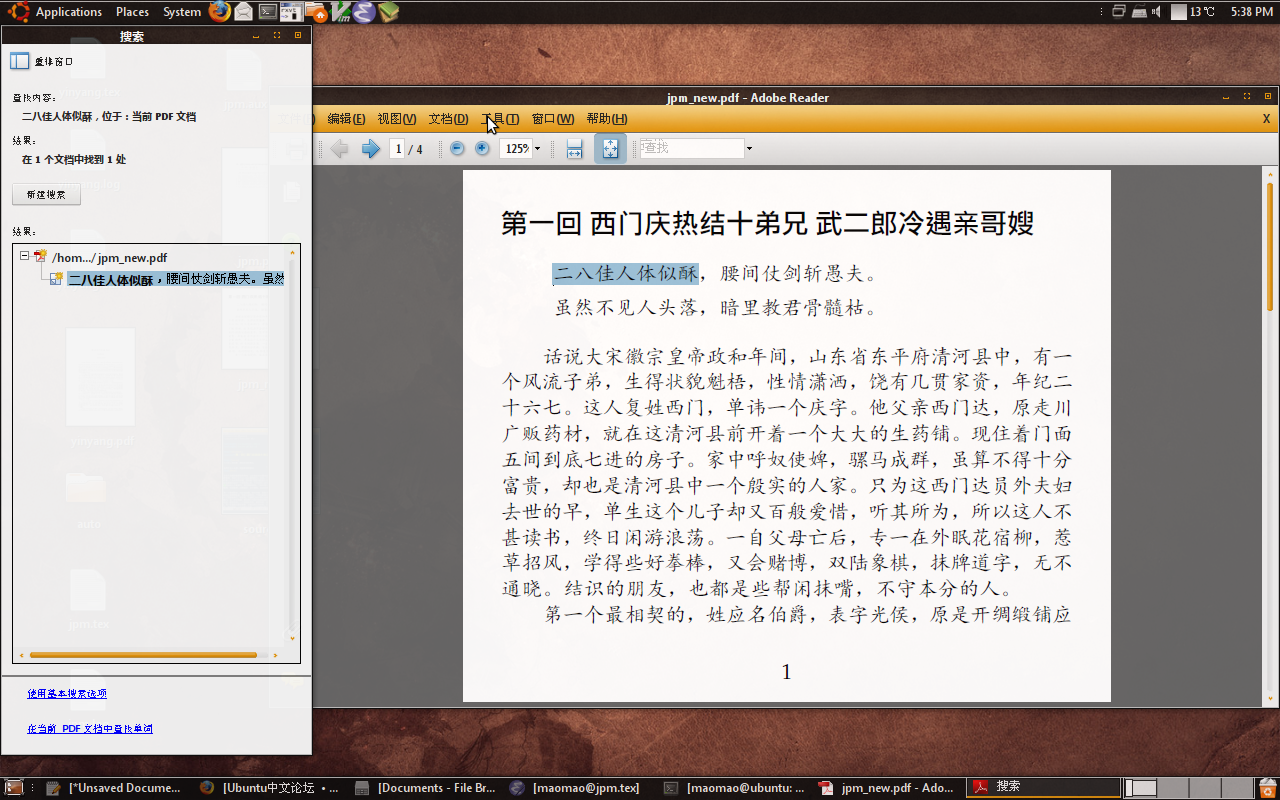1280x800 pixels.
Task: Open the 窗口(W) menu
Action: 553,119
